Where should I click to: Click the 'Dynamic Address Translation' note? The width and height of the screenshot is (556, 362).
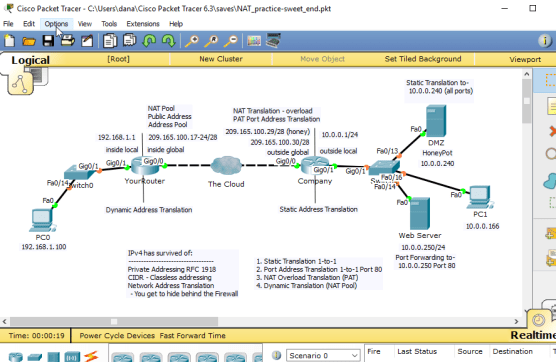click(149, 210)
